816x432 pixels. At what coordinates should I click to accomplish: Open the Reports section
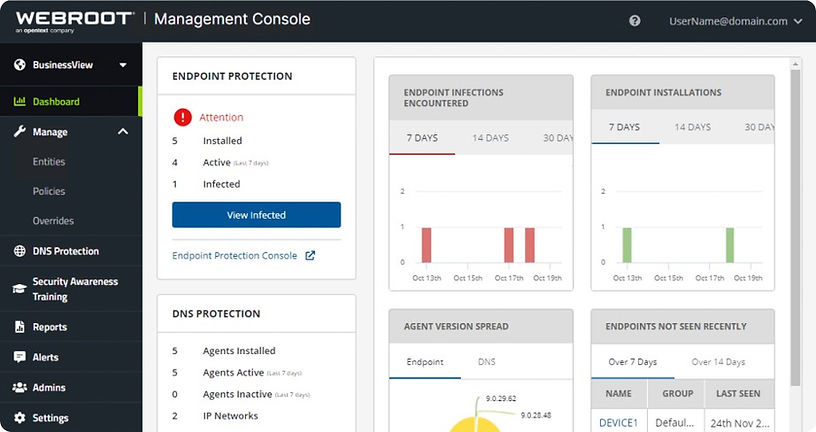point(71,327)
